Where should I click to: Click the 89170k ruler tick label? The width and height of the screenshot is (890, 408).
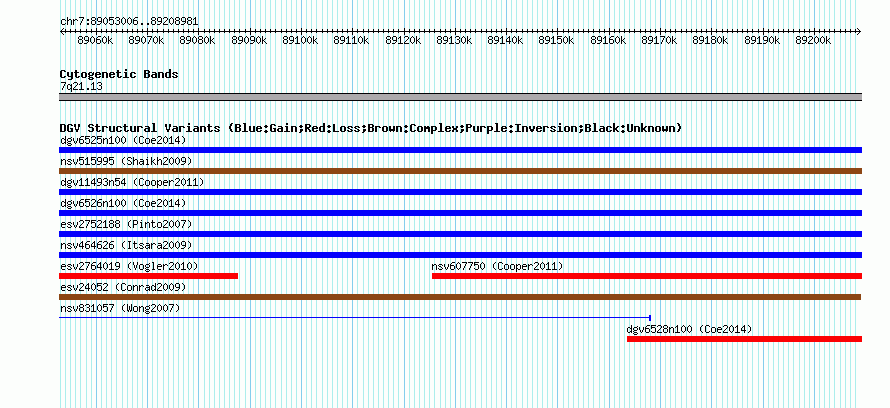[x=660, y=40]
